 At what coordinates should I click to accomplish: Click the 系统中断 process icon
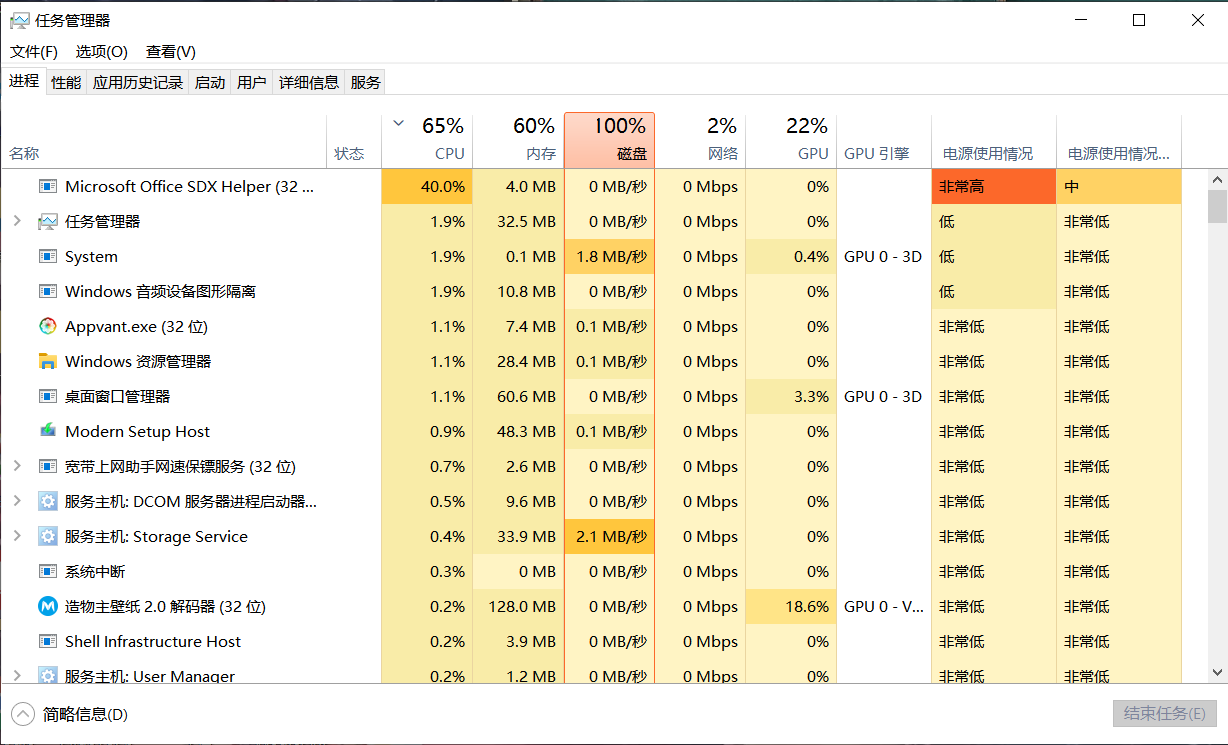click(x=48, y=571)
